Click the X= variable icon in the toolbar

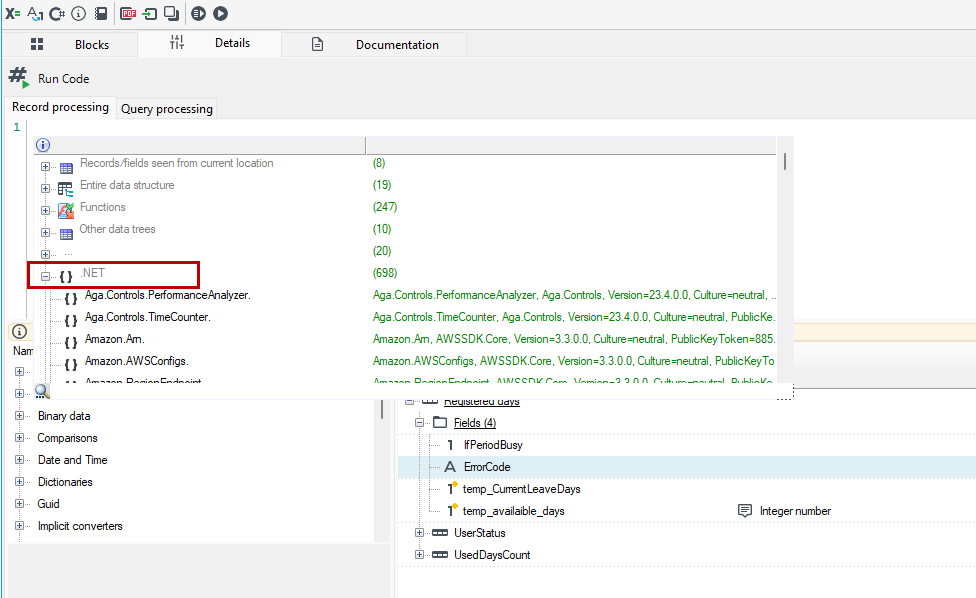tap(12, 13)
